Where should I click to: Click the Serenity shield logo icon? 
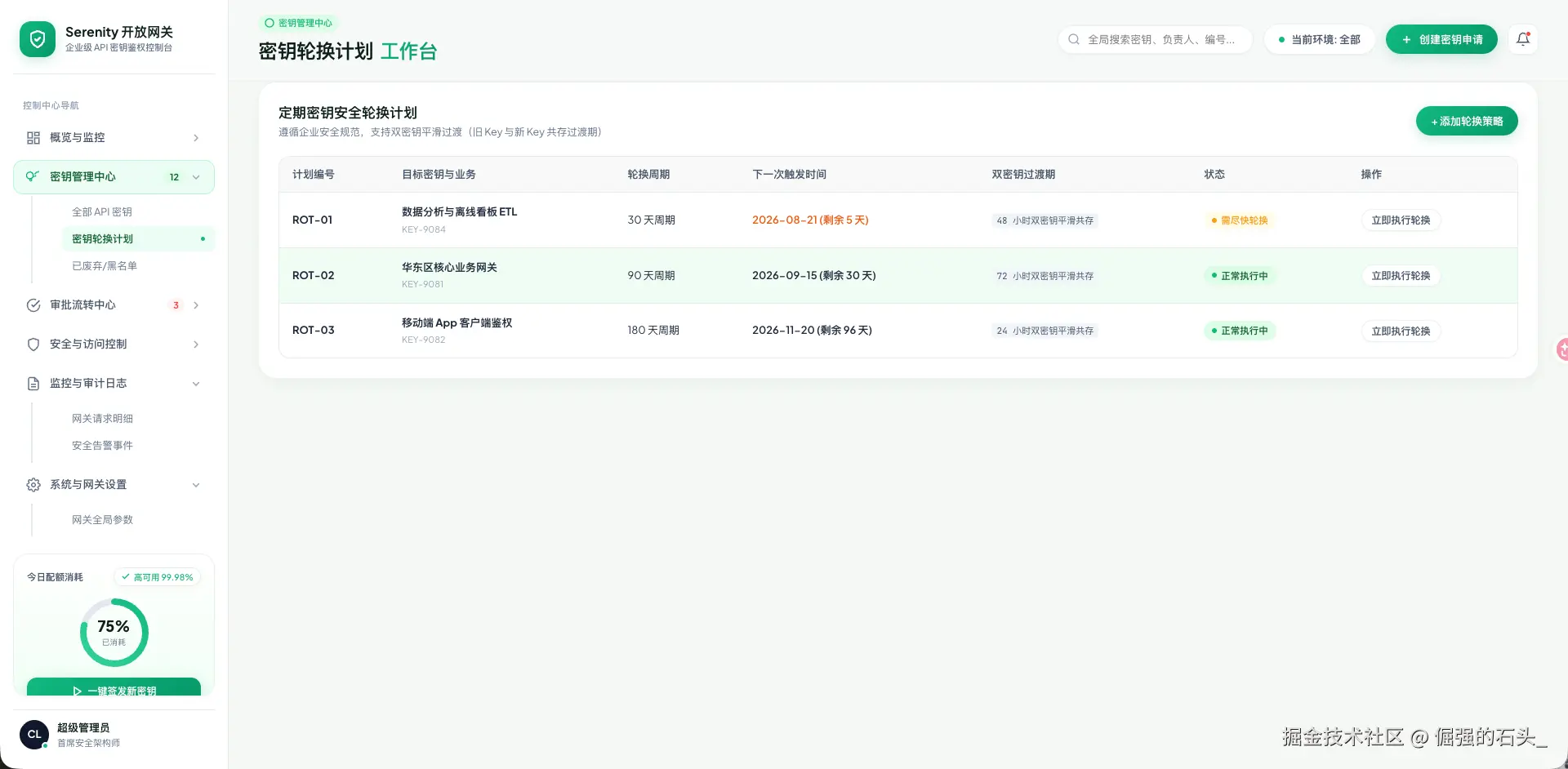38,39
